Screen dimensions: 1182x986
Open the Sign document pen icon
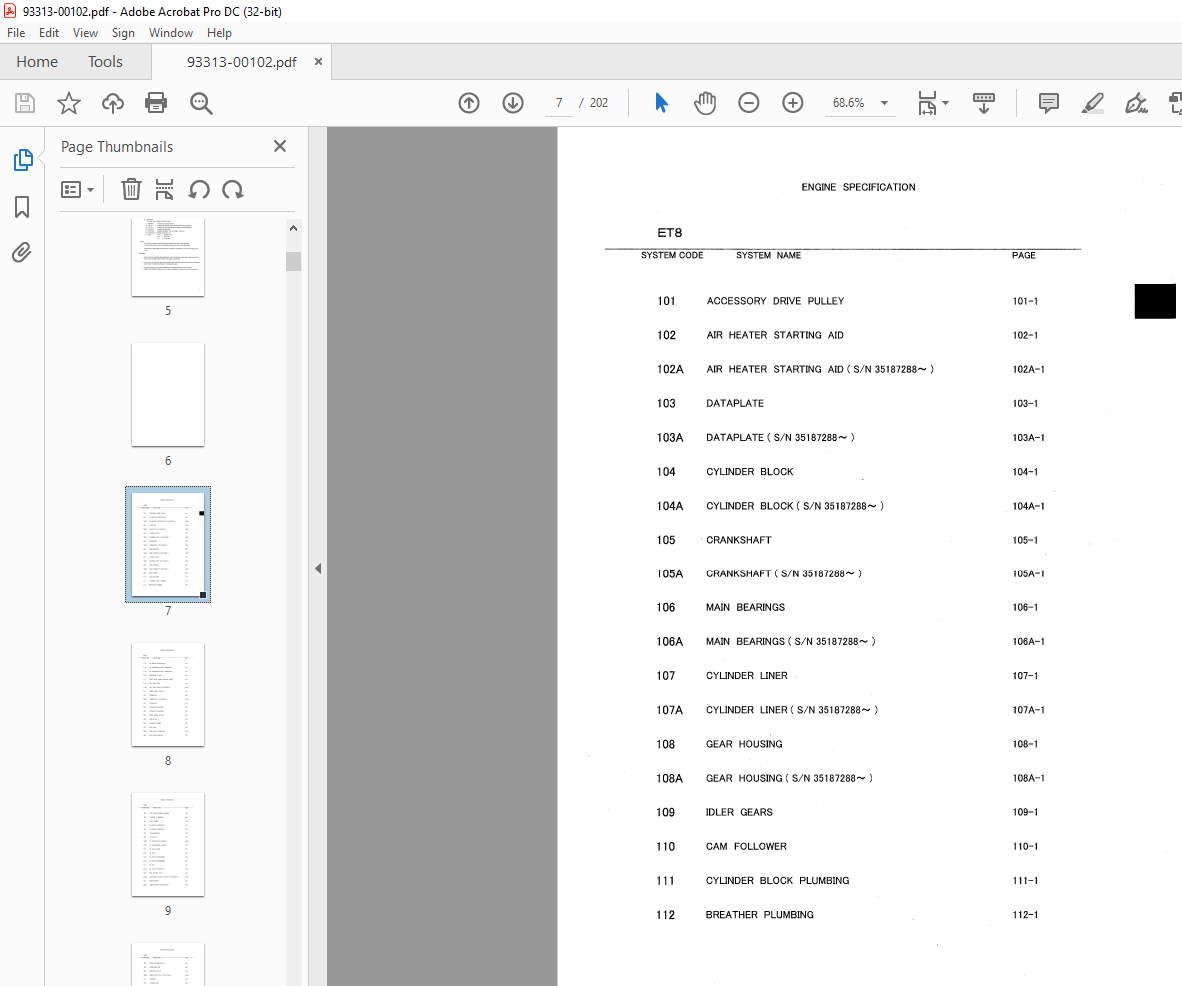coord(1136,103)
